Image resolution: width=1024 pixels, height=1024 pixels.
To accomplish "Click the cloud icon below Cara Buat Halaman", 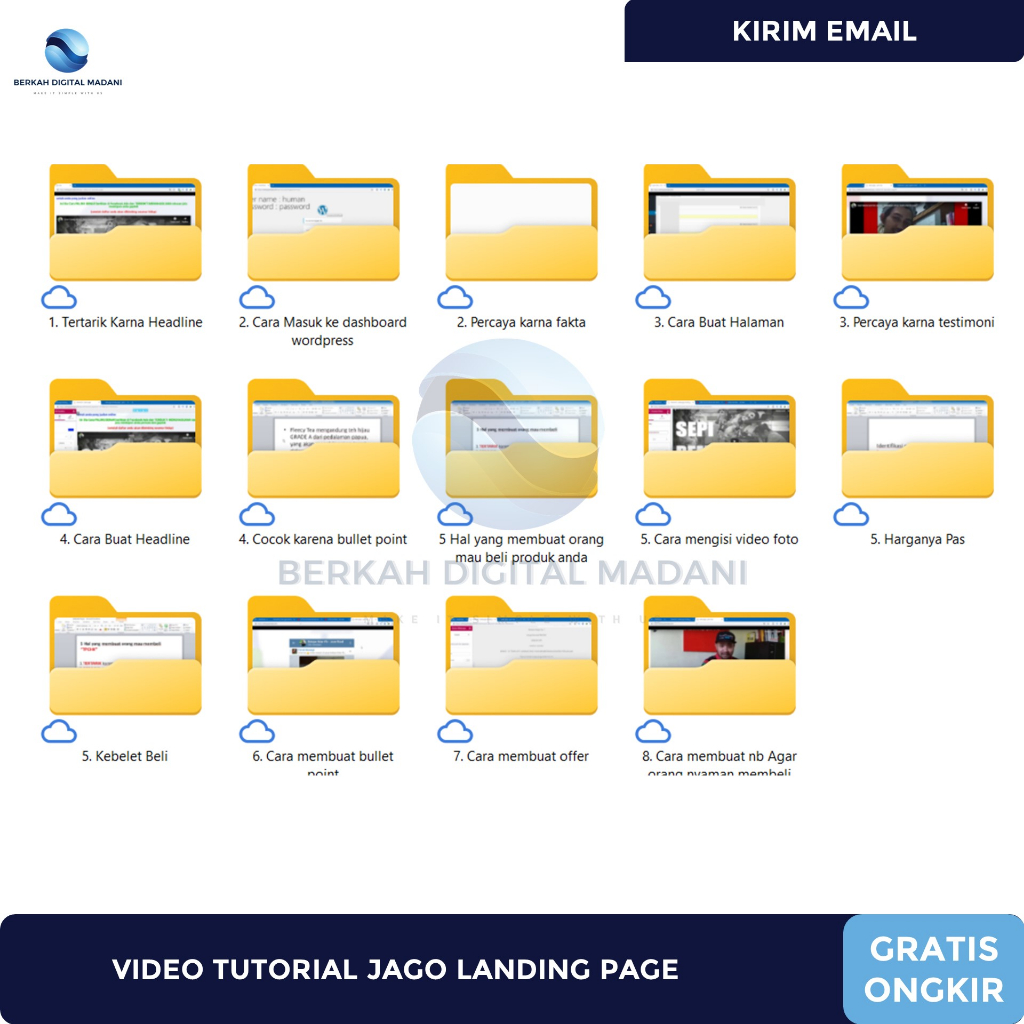I will coord(653,298).
